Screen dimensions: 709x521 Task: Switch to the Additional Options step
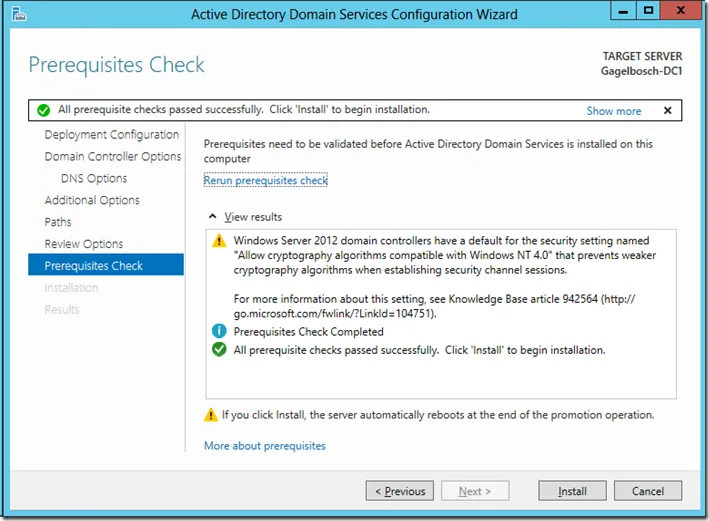[x=91, y=200]
